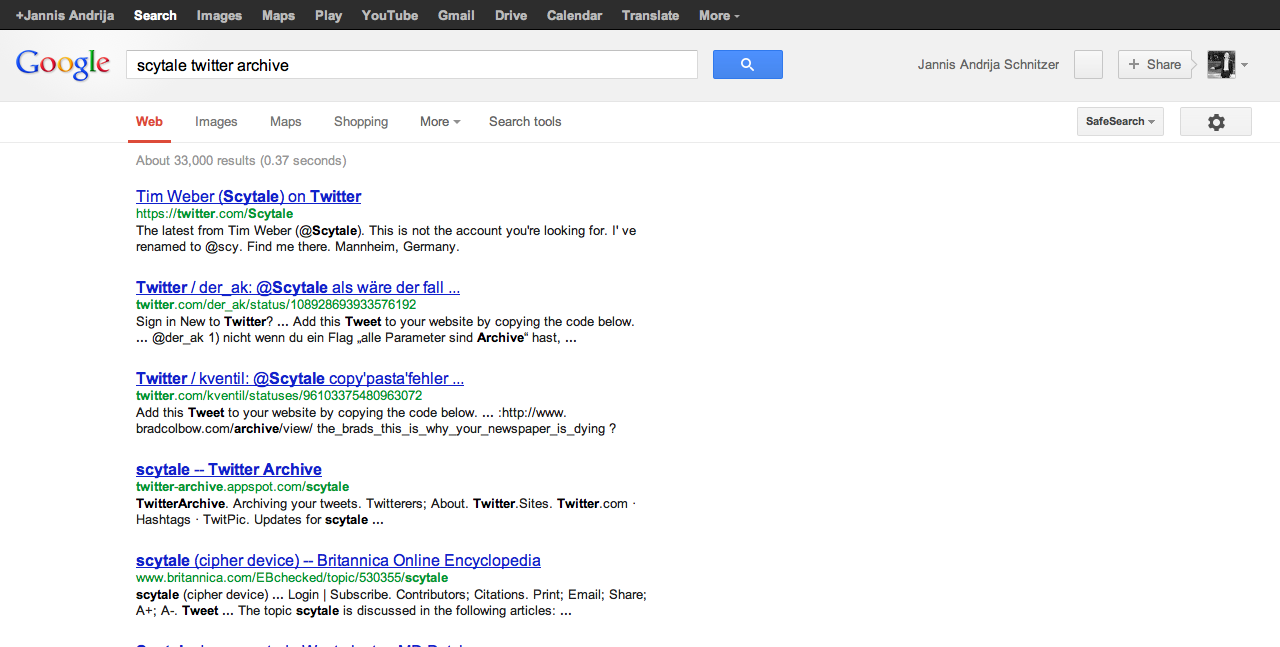Click the 'About 33,000 results' text
This screenshot has height=647, width=1280.
click(241, 160)
